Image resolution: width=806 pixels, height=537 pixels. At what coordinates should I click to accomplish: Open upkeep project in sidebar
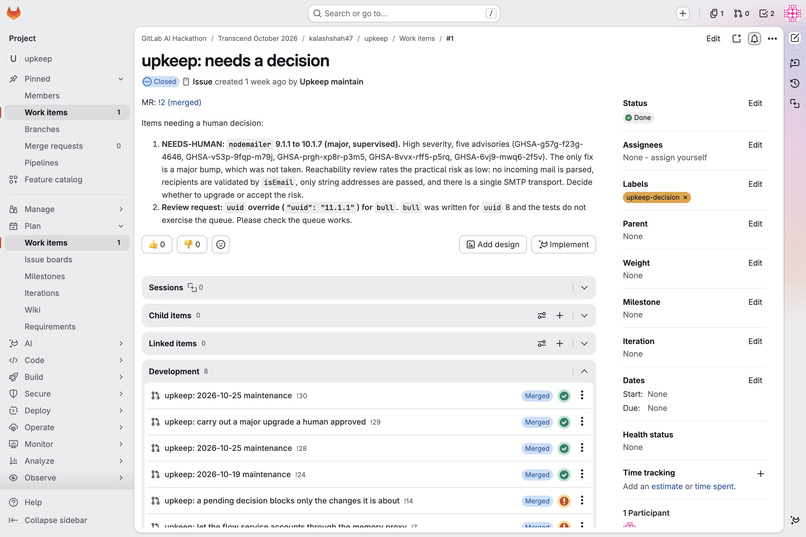point(67,59)
